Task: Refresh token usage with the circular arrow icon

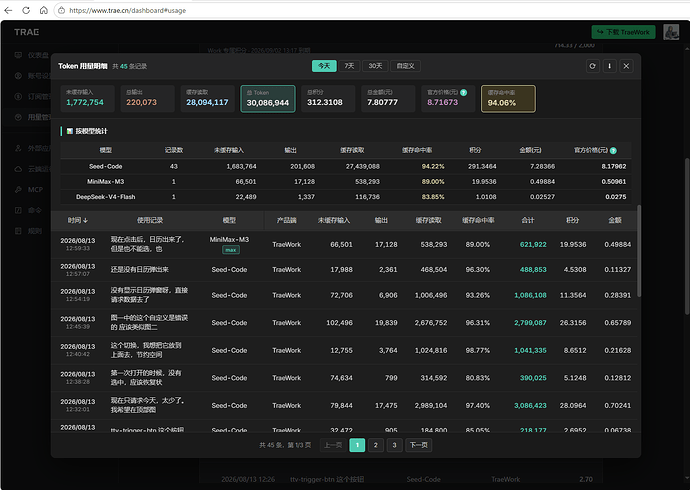Action: (593, 66)
